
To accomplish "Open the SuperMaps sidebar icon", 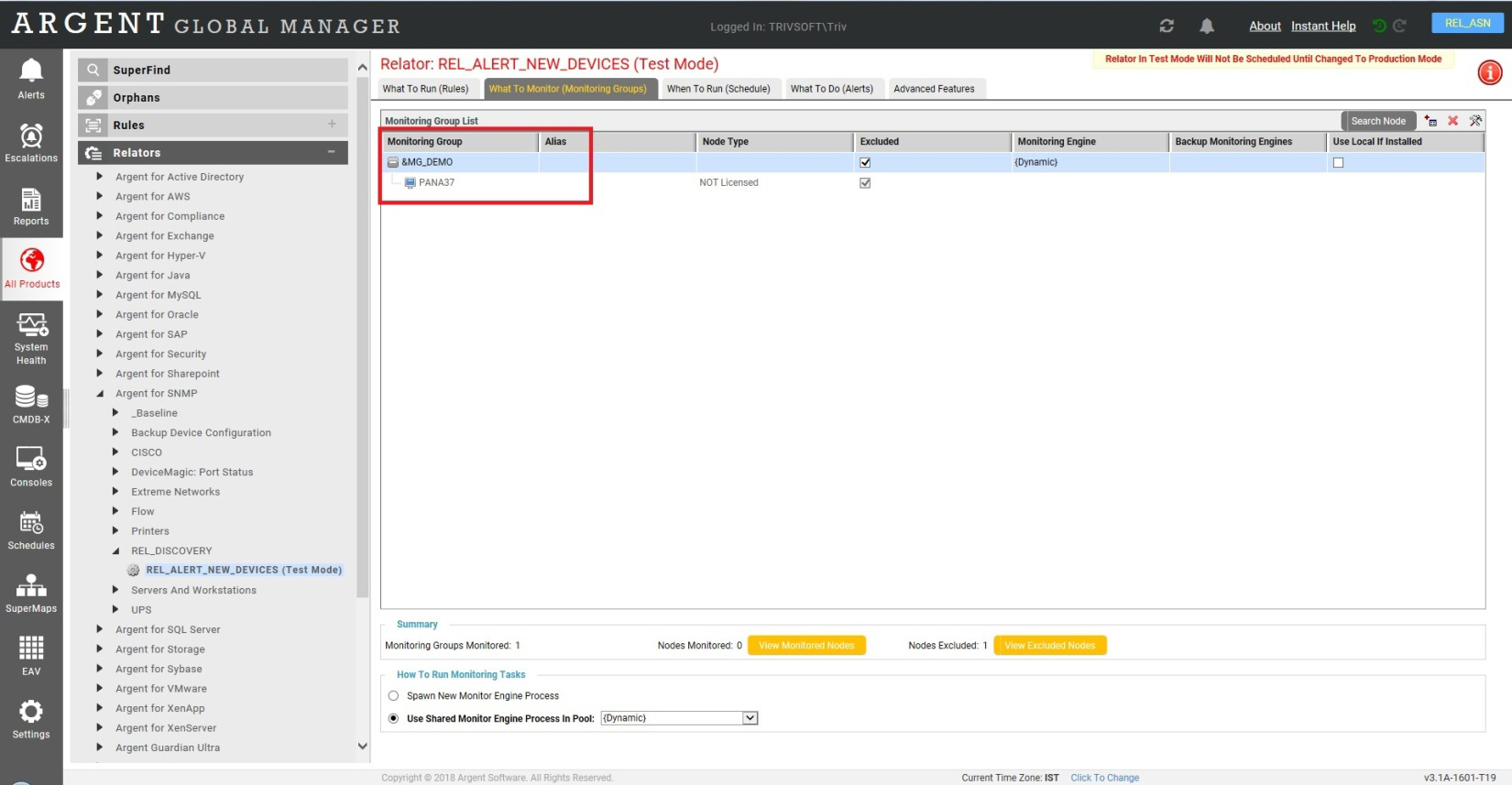I will coord(31,593).
